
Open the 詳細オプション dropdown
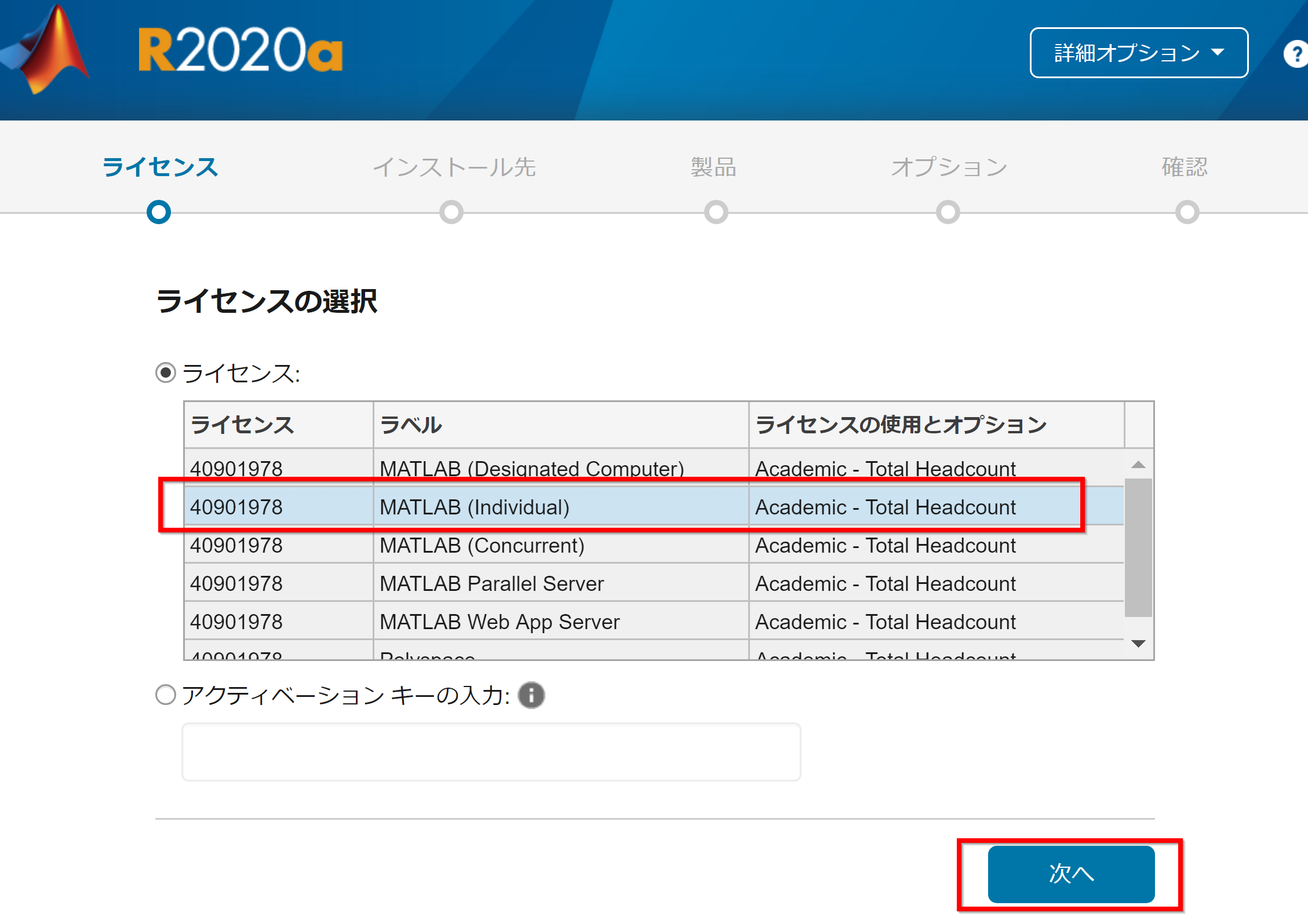click(x=1138, y=53)
